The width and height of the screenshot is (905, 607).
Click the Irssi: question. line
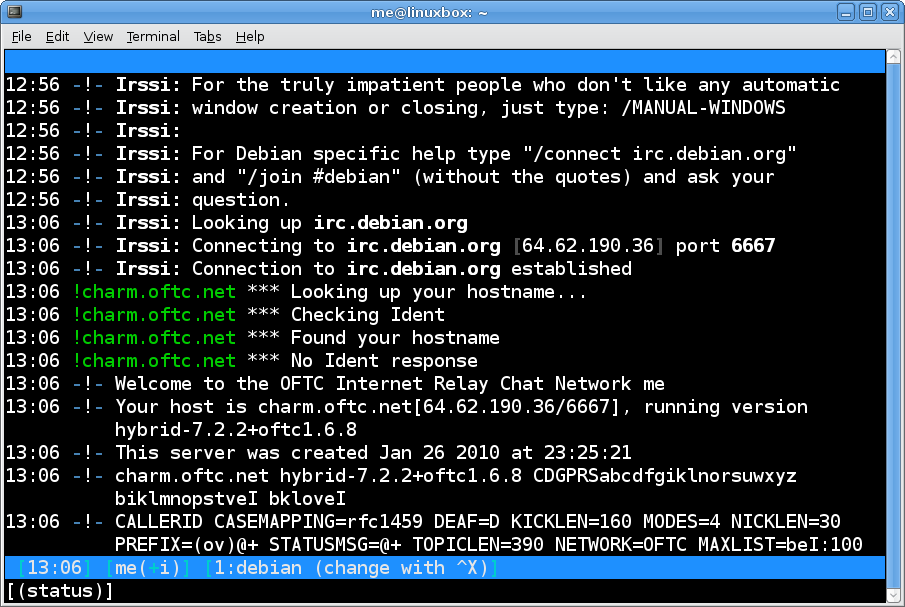(147, 200)
